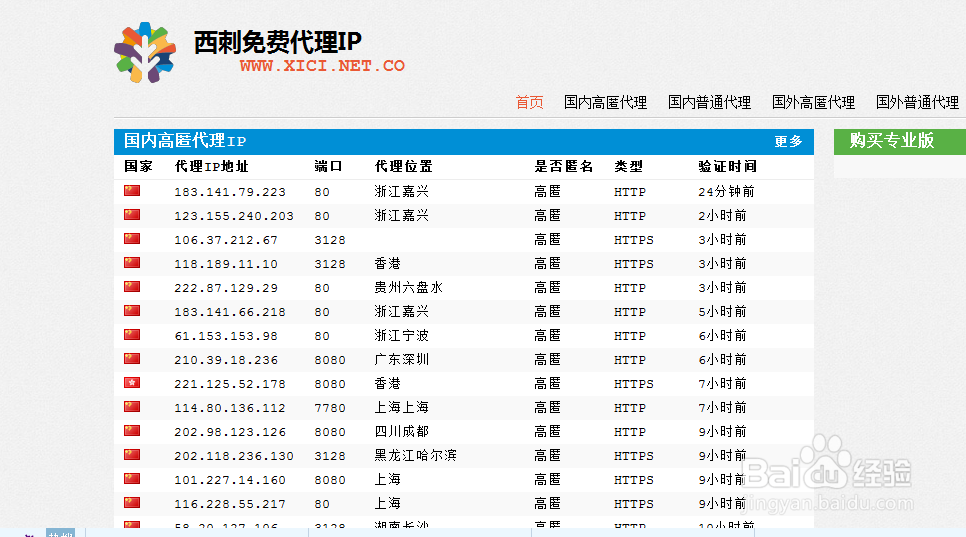Image resolution: width=966 pixels, height=537 pixels.
Task: Click location 上海上海
Action: (x=402, y=408)
